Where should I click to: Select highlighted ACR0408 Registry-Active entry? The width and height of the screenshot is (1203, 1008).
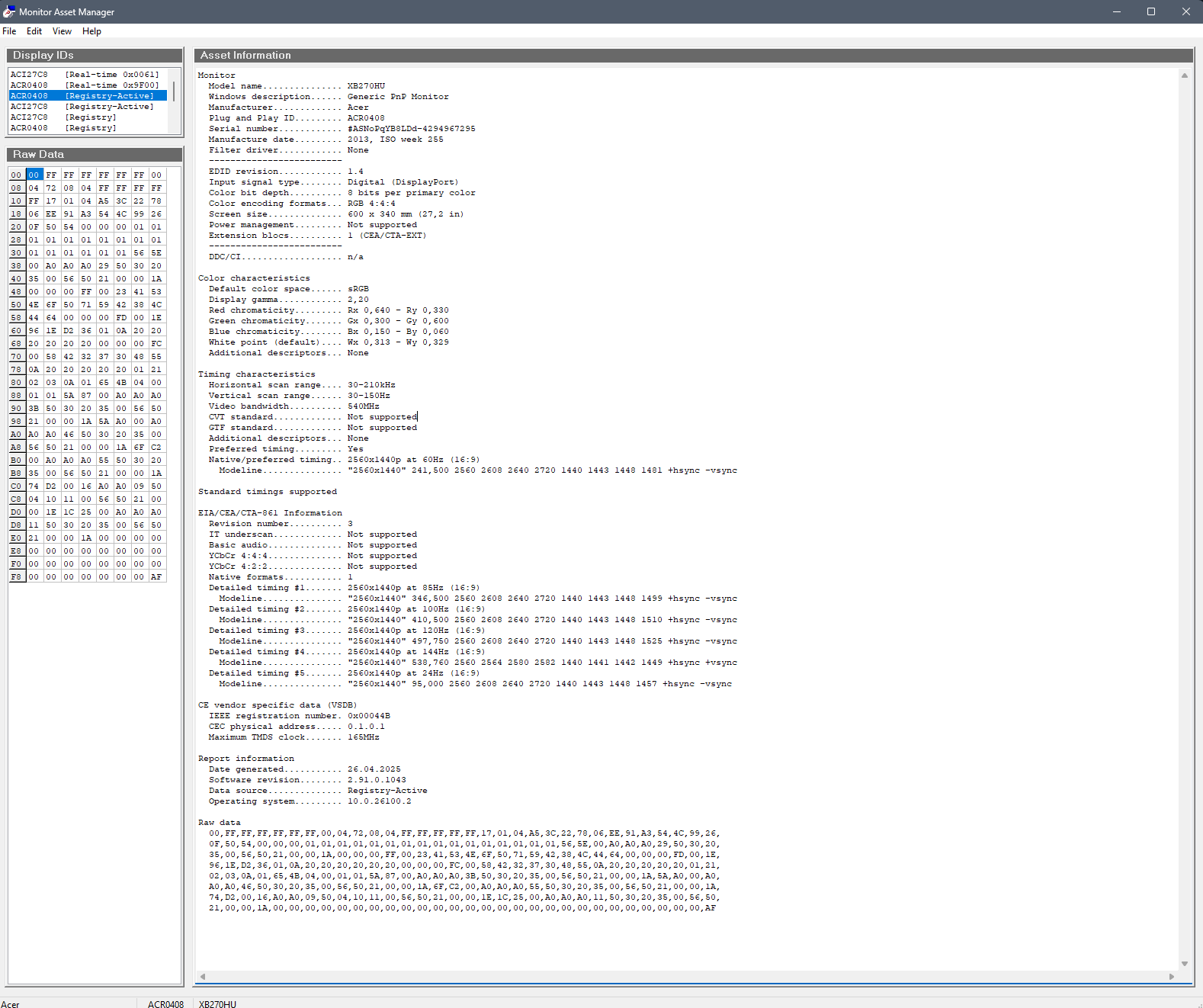click(88, 96)
